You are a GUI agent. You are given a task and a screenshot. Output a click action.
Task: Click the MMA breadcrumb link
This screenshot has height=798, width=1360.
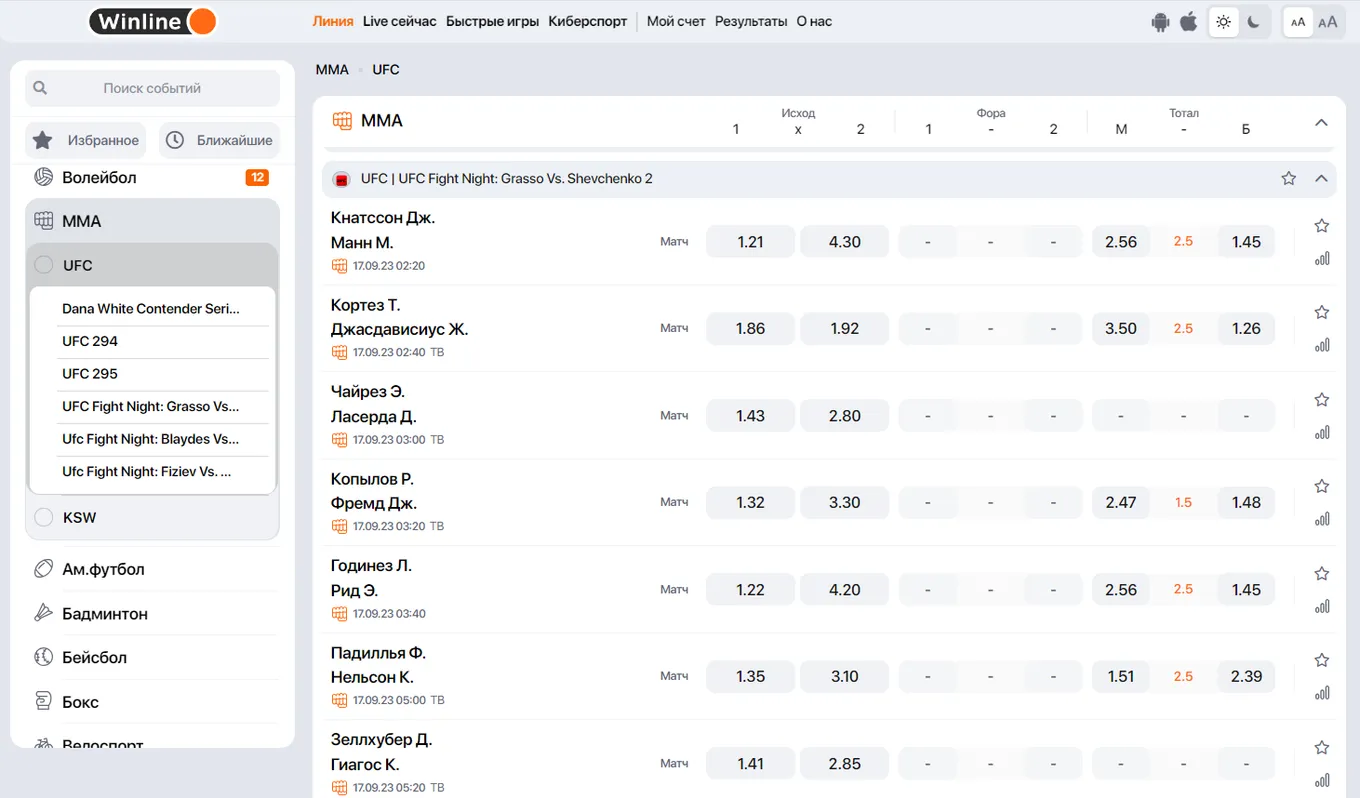pyautogui.click(x=332, y=70)
